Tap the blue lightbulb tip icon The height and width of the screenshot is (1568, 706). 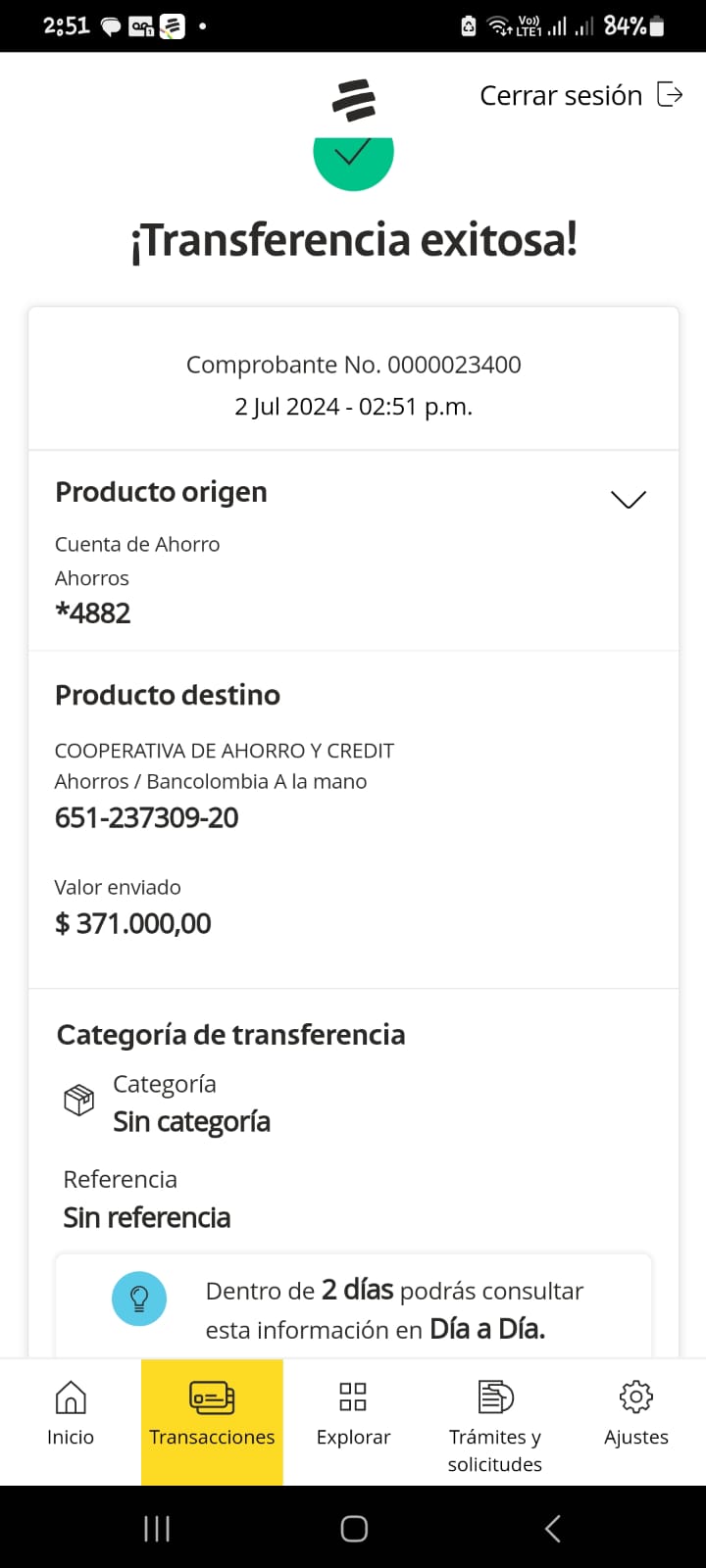(x=139, y=1298)
